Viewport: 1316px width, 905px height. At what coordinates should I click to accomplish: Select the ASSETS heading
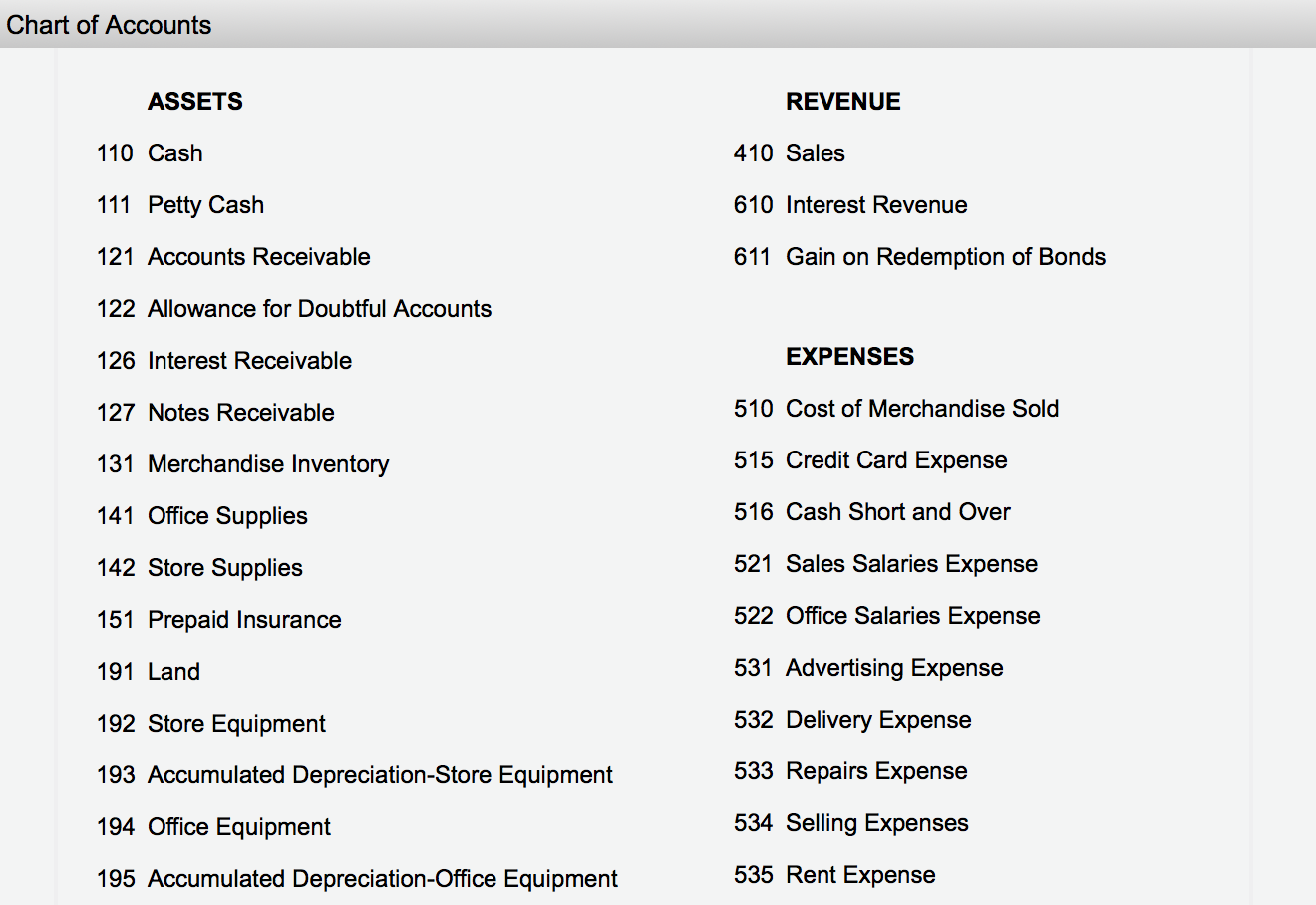pos(195,102)
